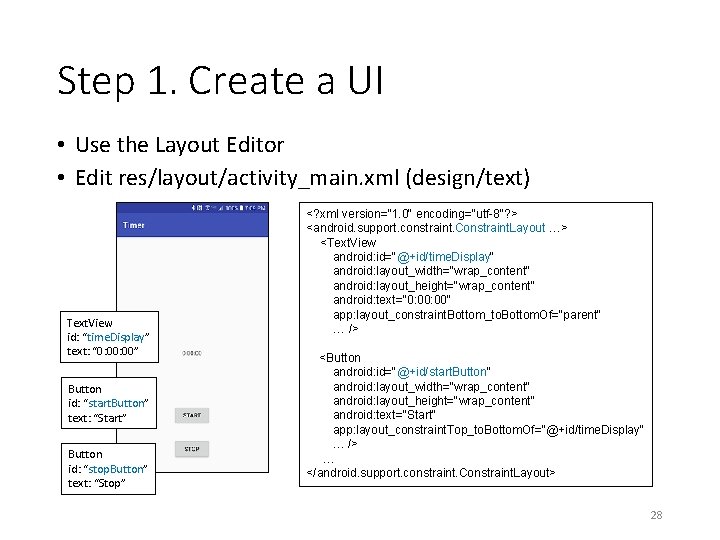Viewport: 720px width, 540px height.
Task: Select the 'Step 1. Create a UI' heading
Action: click(x=220, y=81)
